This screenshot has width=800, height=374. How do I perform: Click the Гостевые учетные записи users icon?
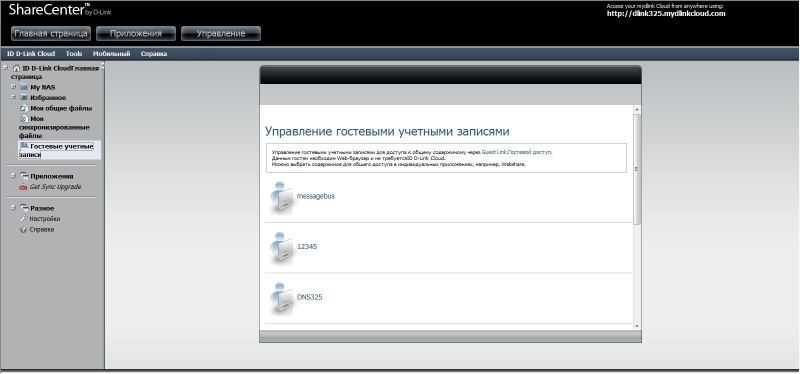24,146
